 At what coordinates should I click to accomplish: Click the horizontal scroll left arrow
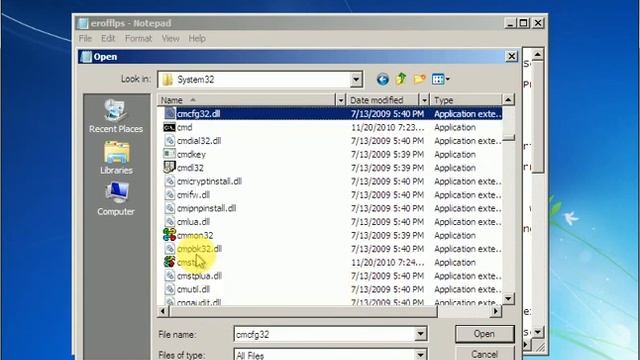(163, 311)
